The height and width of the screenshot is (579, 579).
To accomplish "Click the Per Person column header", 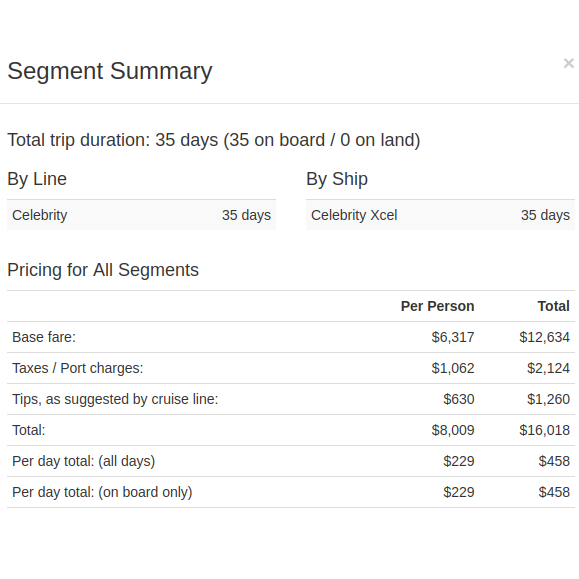I will tap(437, 306).
